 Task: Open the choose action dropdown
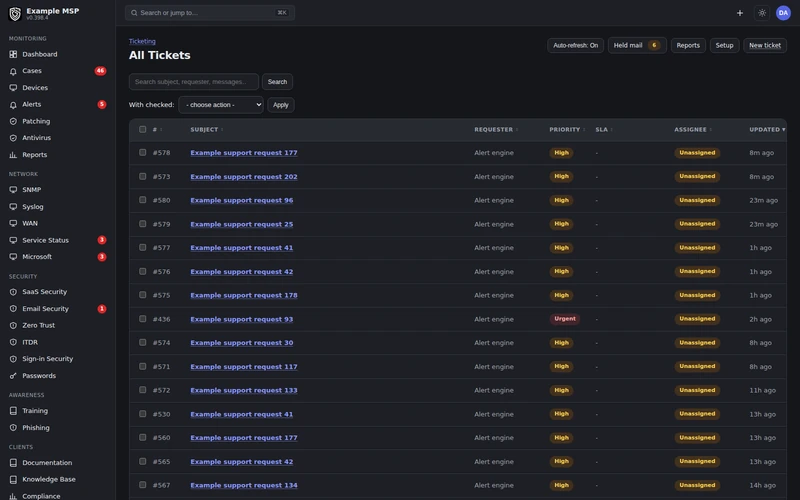coord(221,105)
